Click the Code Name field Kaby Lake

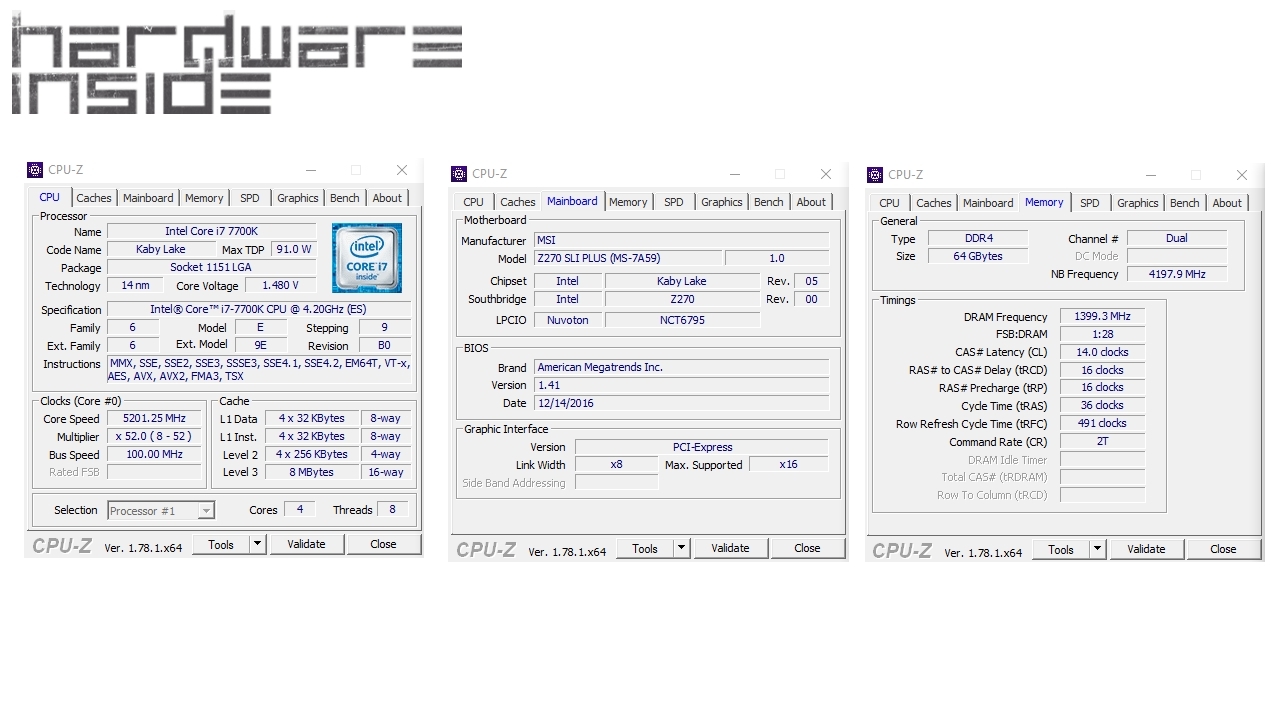(x=161, y=249)
